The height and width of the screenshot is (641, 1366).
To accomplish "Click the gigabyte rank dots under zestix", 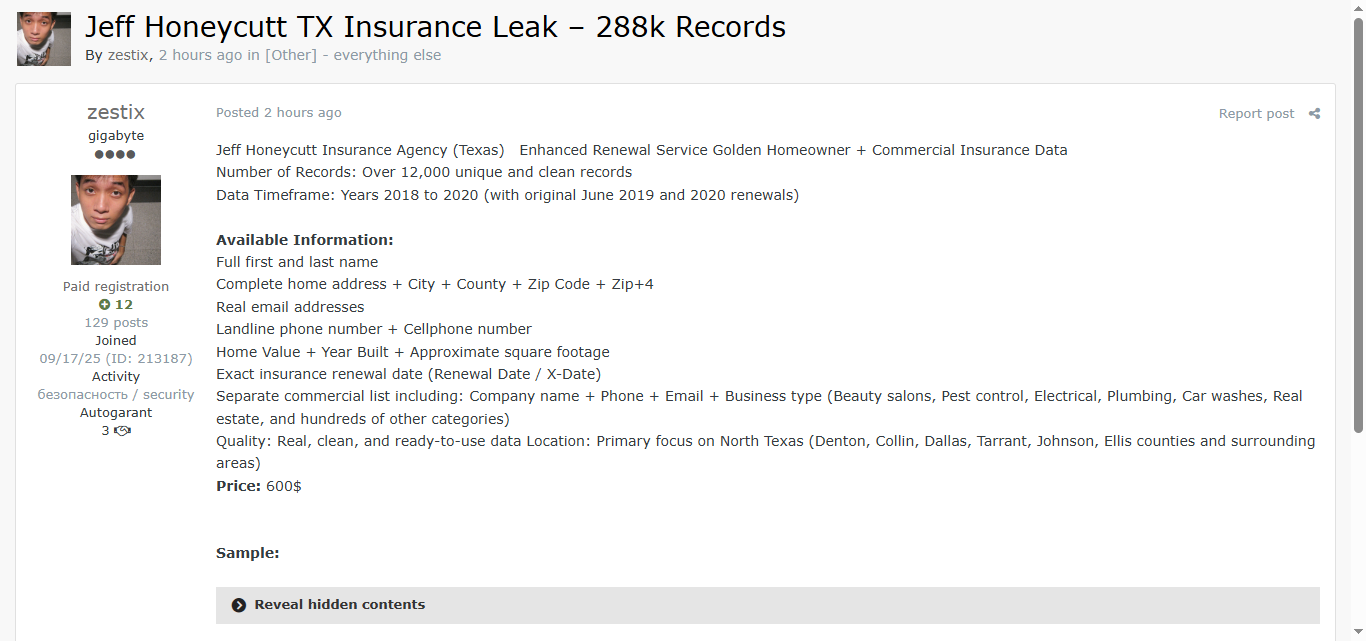I will [x=115, y=155].
